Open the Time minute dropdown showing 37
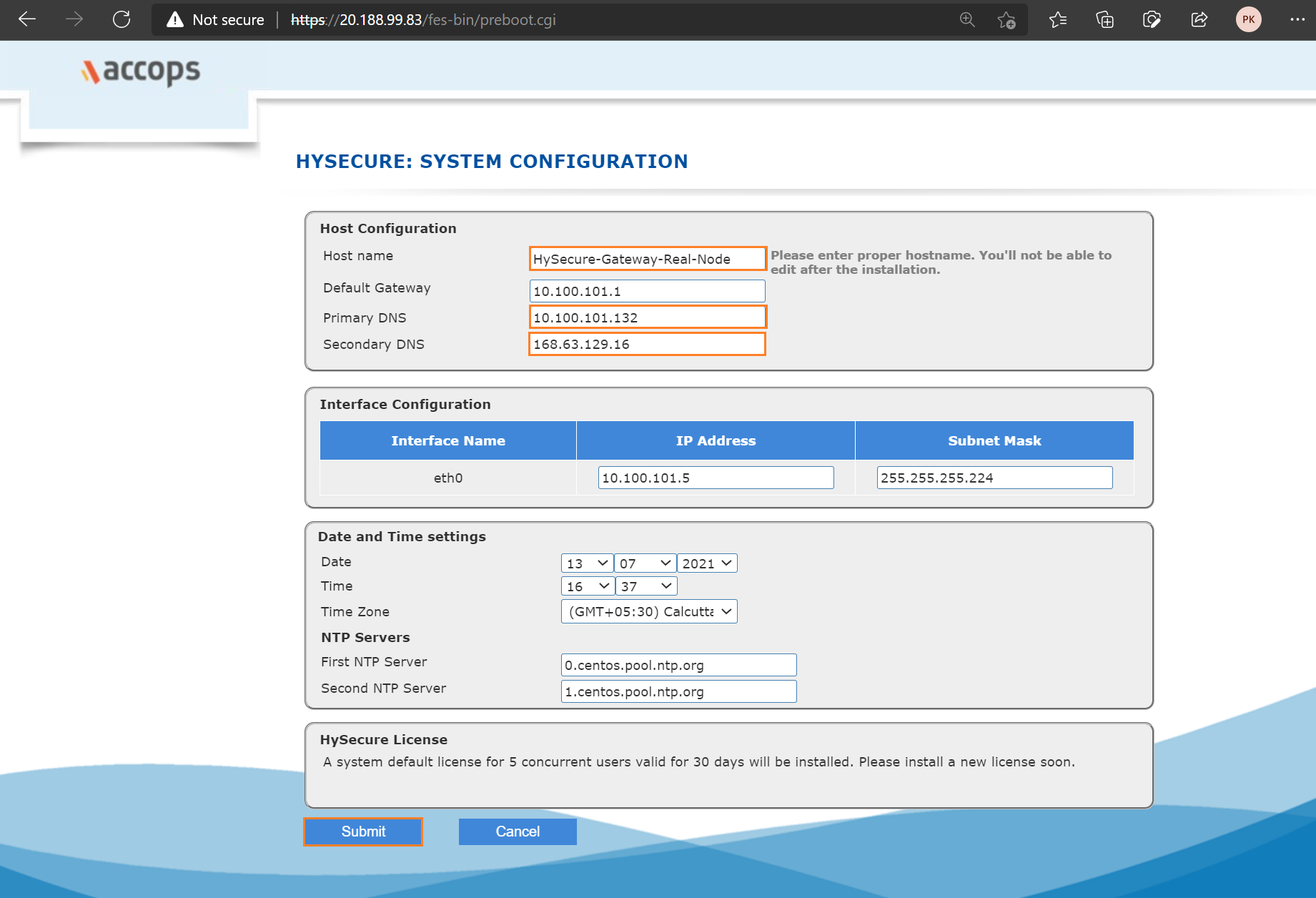Screen dimensions: 1316x898 click(646, 586)
